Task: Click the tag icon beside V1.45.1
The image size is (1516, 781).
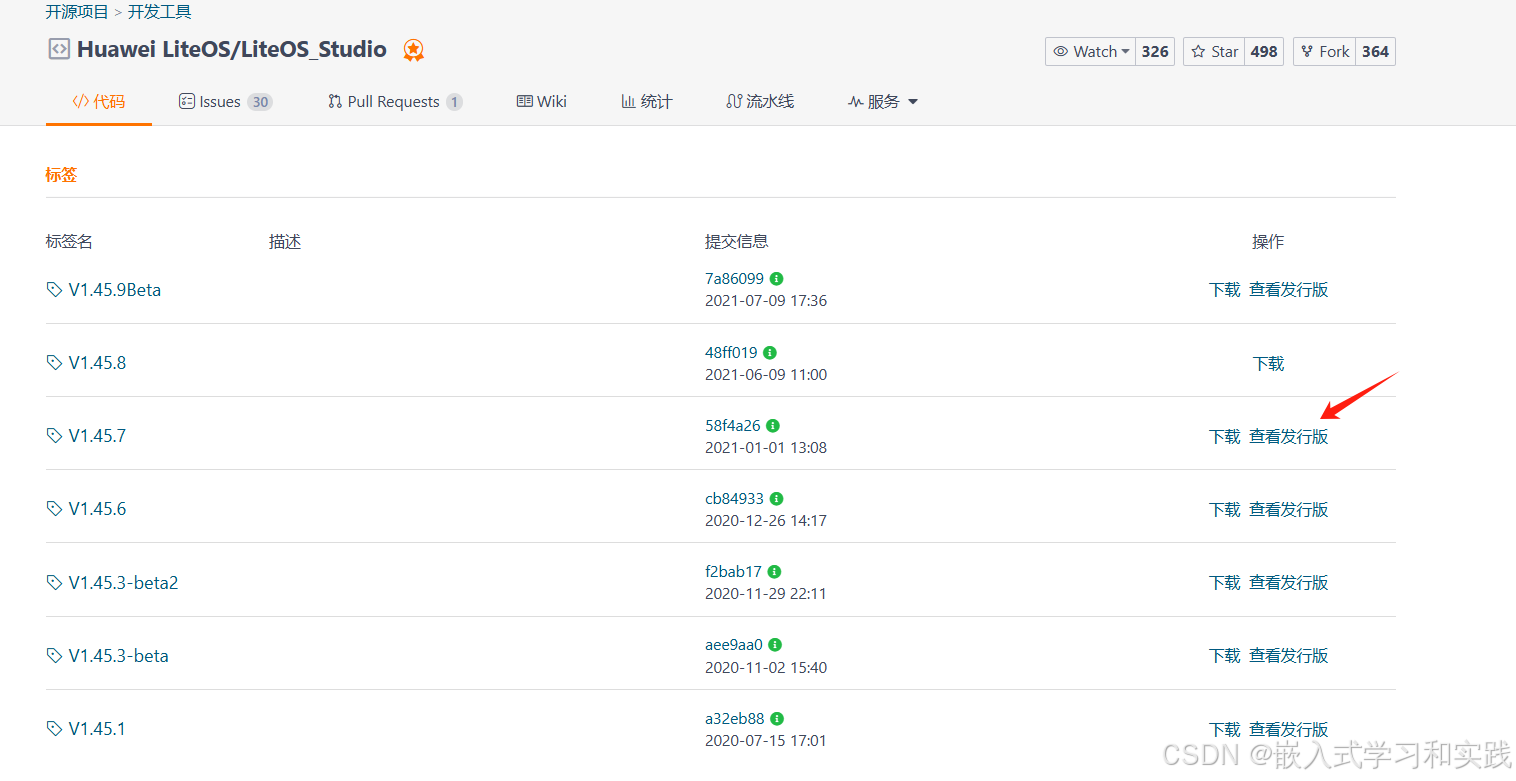Action: click(54, 729)
